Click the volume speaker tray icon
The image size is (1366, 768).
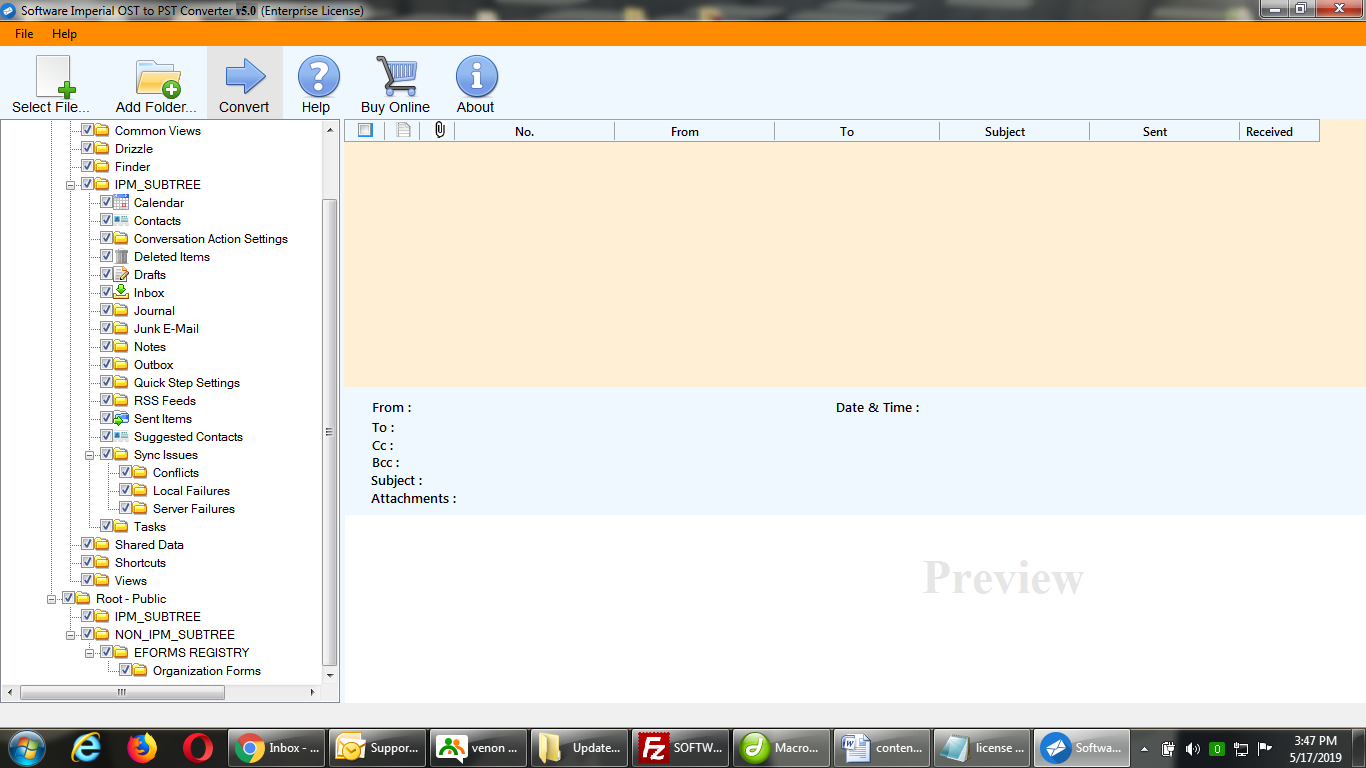click(x=1192, y=748)
